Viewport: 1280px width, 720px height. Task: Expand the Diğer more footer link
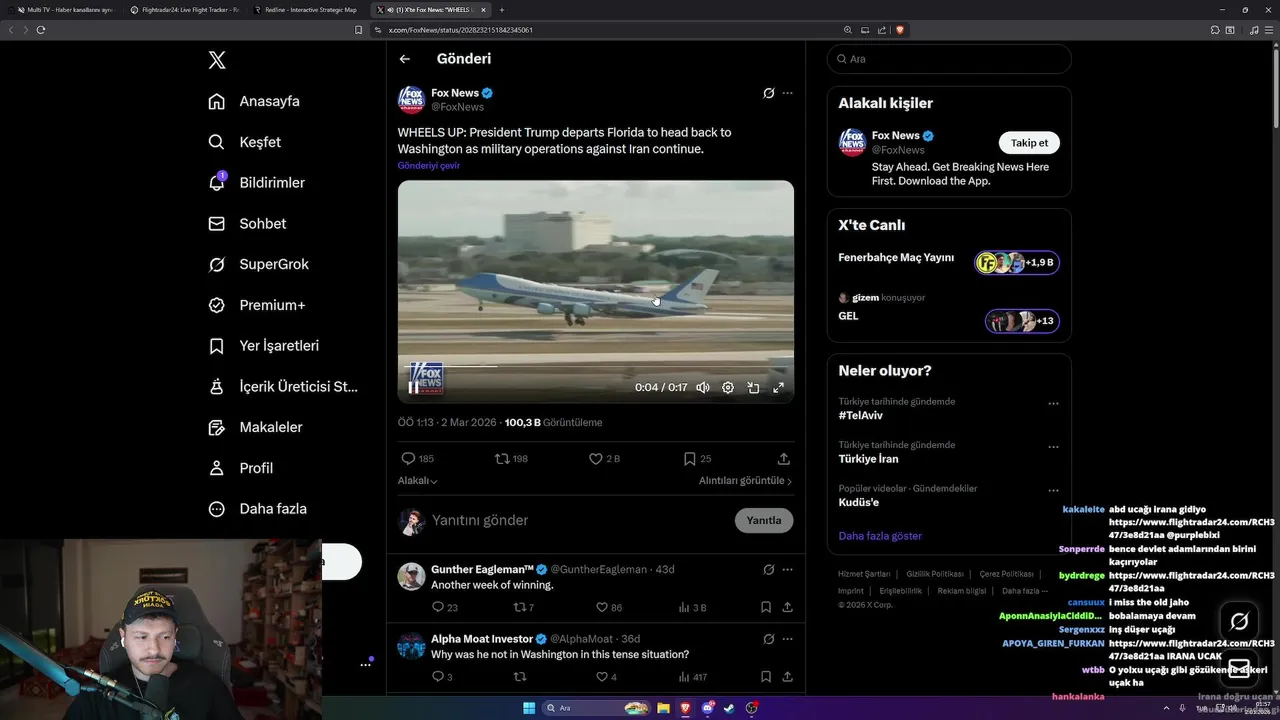(x=1025, y=591)
